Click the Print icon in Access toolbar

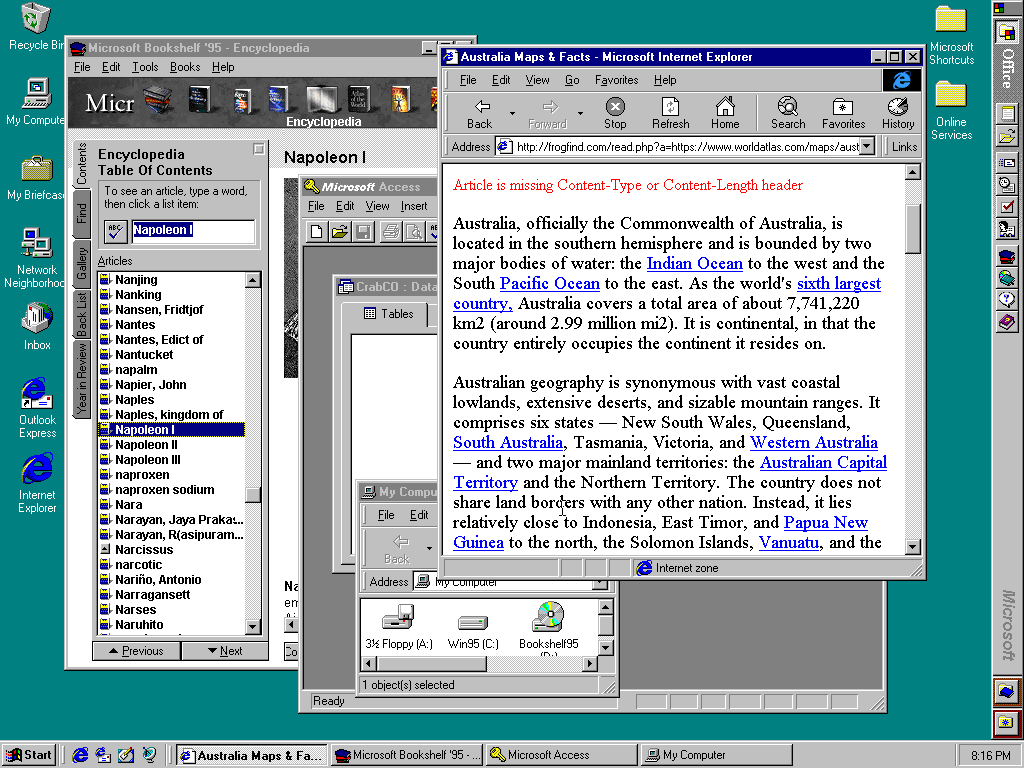pos(391,232)
